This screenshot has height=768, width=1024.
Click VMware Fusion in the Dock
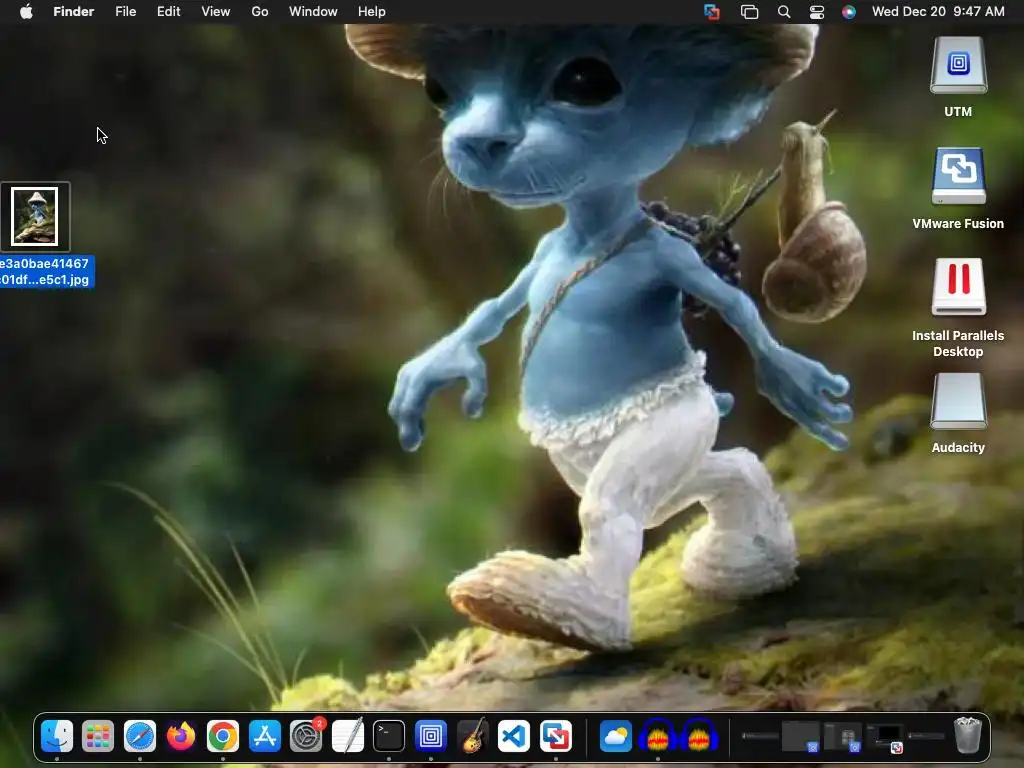[x=556, y=736]
